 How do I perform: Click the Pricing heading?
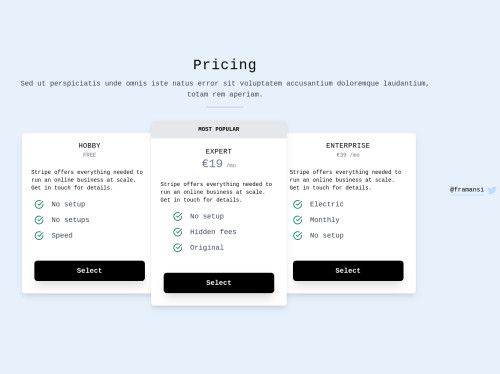point(225,65)
